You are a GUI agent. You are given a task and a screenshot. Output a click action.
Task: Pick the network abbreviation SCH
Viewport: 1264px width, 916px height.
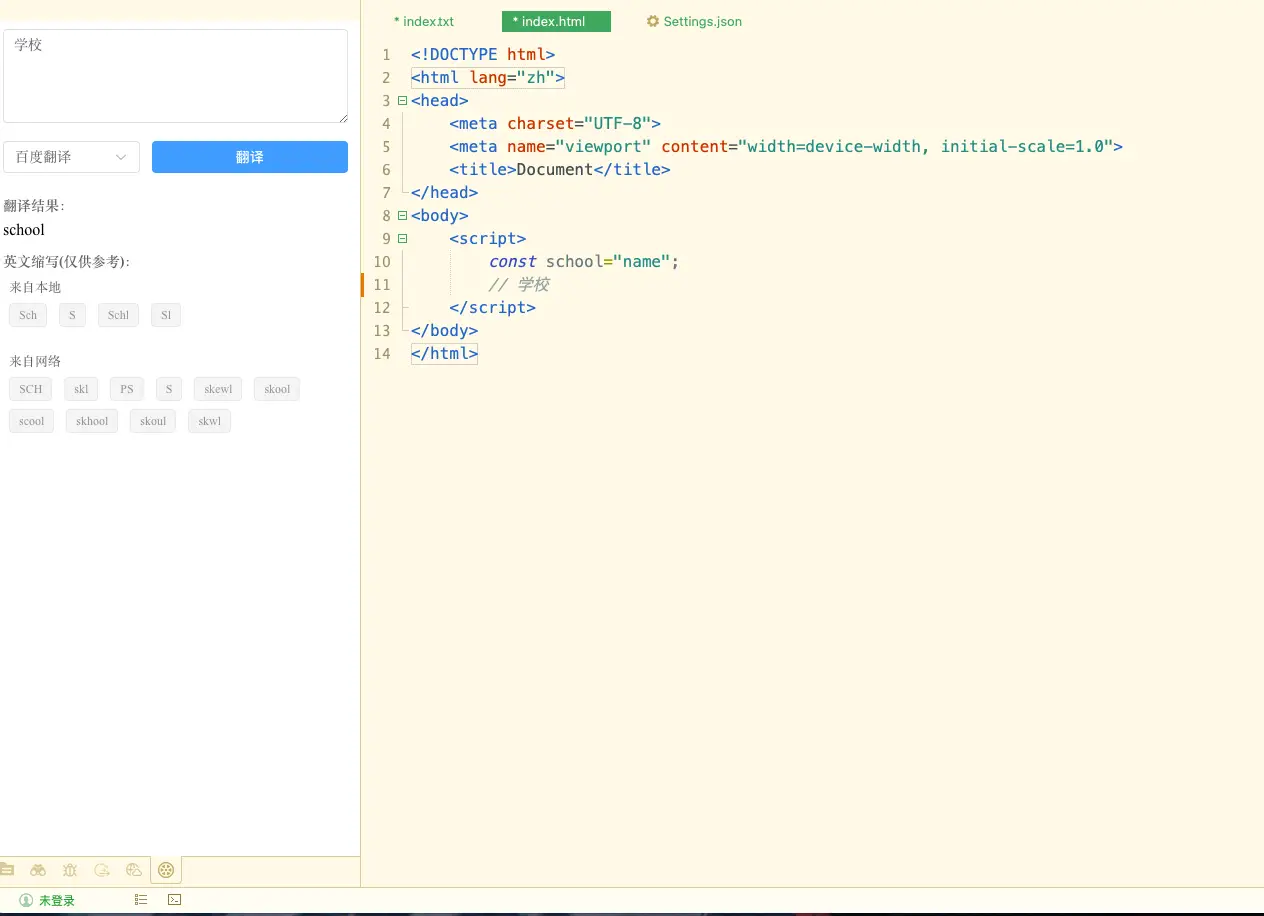point(31,389)
